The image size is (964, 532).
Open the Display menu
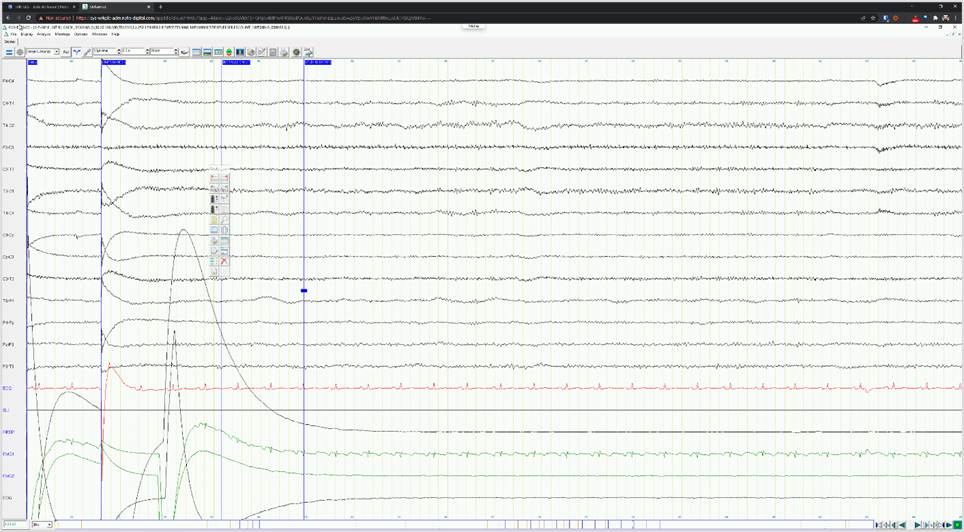27,34
